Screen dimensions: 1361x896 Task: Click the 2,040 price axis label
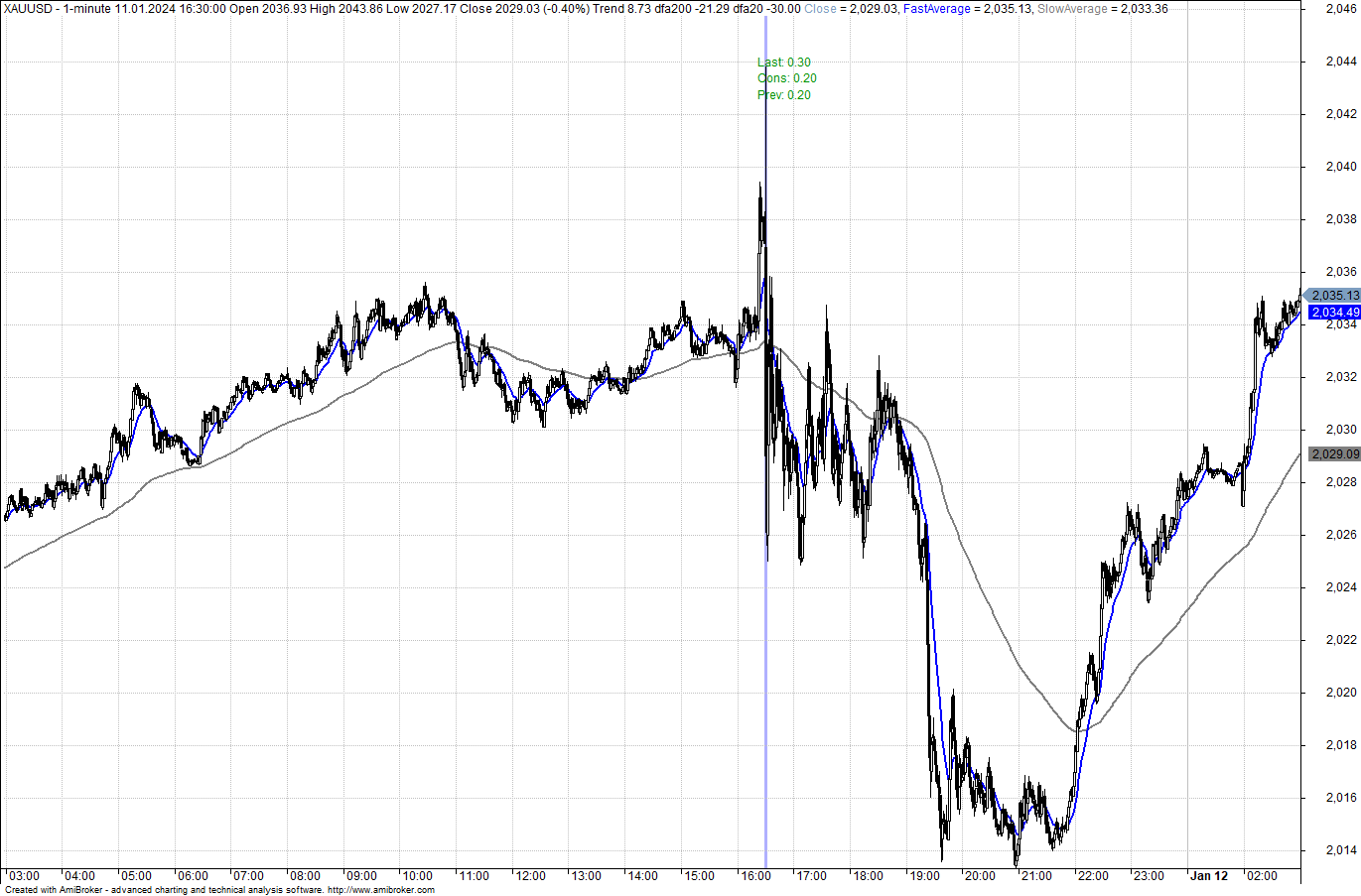1341,167
